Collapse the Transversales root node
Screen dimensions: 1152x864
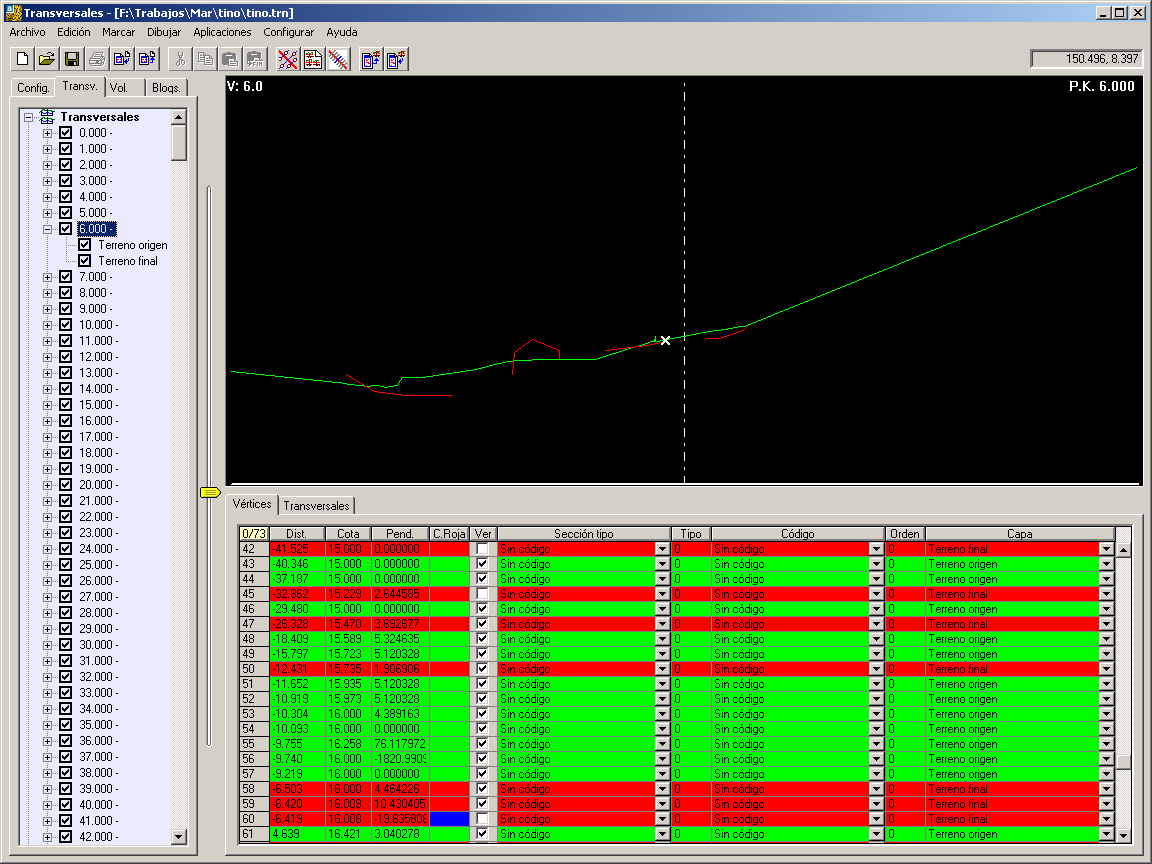[x=29, y=117]
